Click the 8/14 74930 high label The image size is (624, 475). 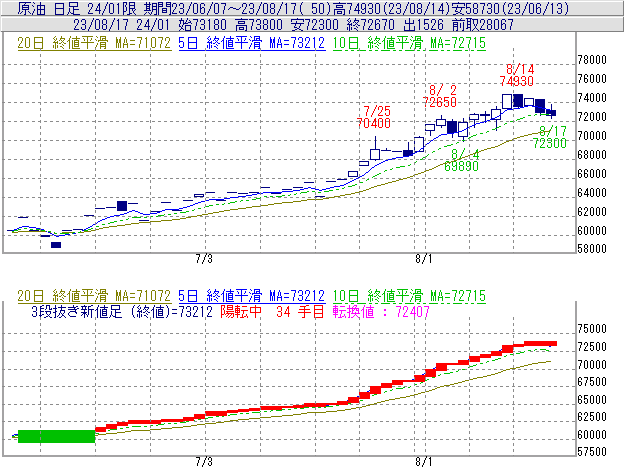[517, 75]
